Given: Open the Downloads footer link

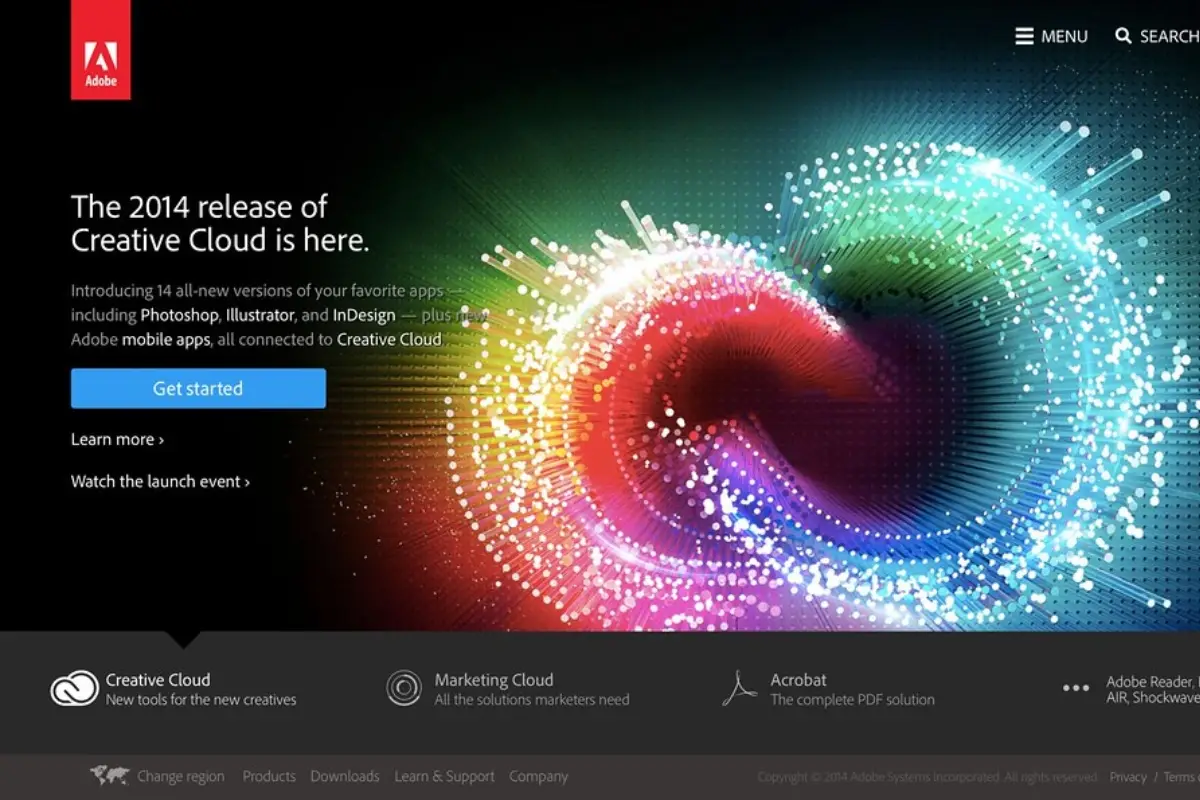Looking at the screenshot, I should [345, 776].
